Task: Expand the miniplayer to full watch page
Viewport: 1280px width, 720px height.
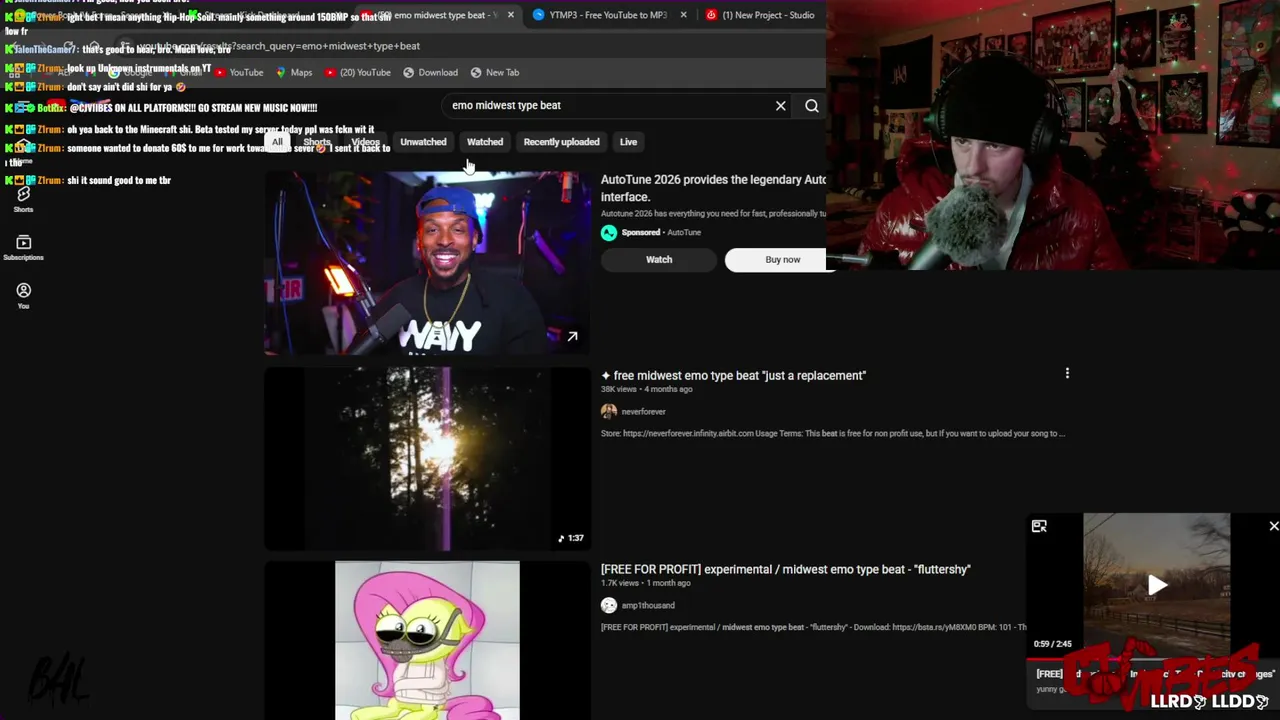Action: coord(1039,526)
